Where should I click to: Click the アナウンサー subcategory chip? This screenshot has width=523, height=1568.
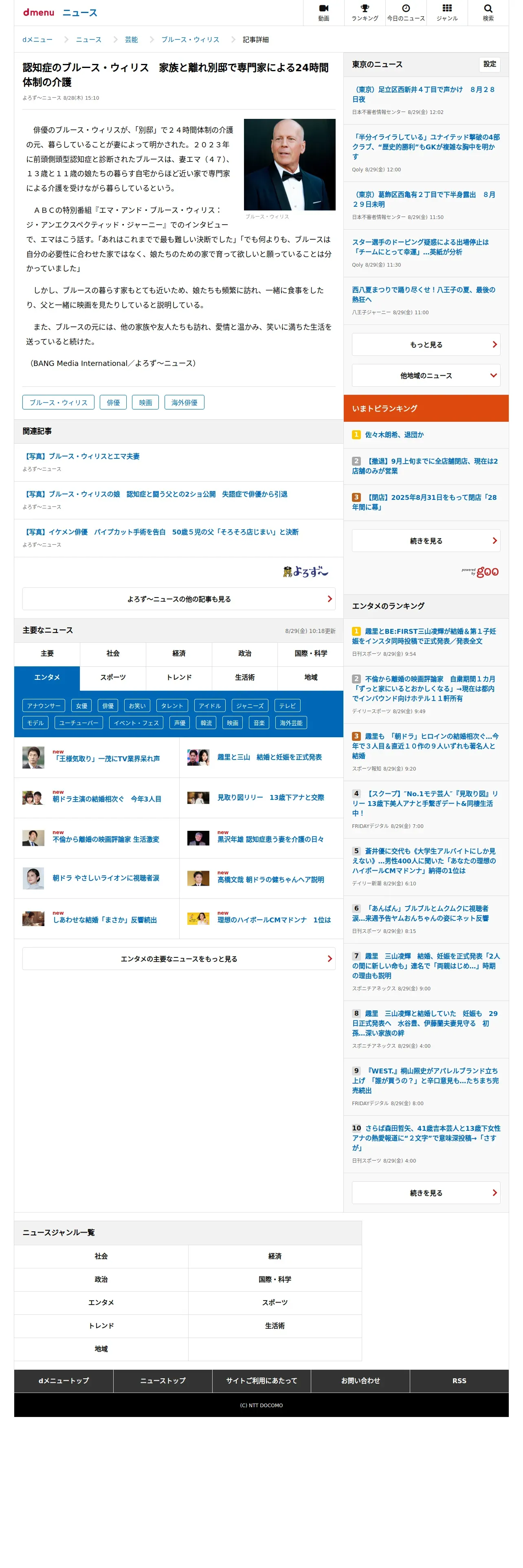(43, 705)
